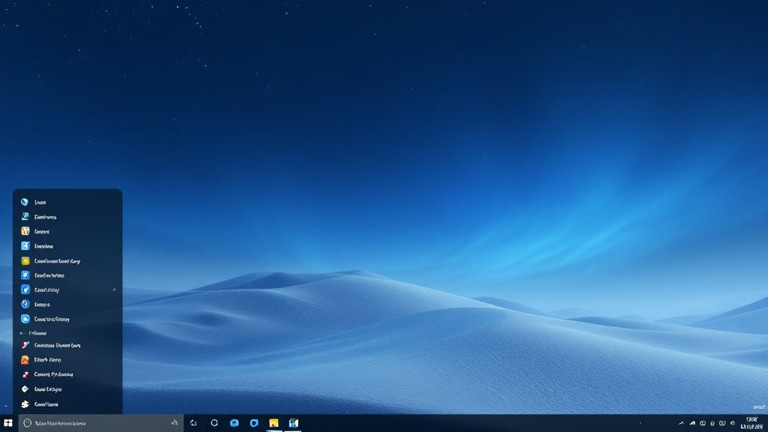The image size is (768, 432).
Task: Open the blue shield-shaped taskbar icon
Action: 254,423
